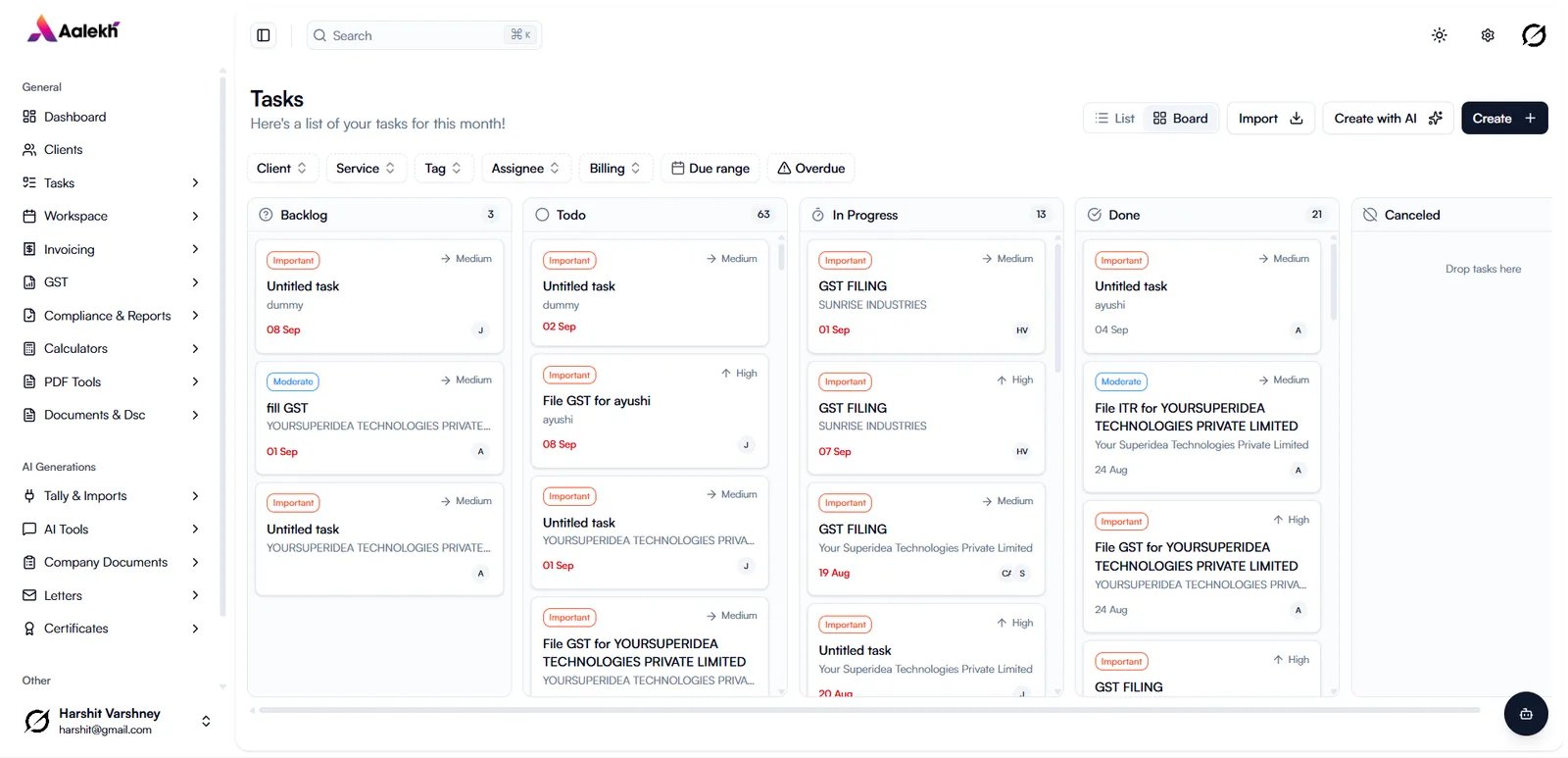Click the PDF Tools file icon
Screen dimensions: 1568x758
(x=29, y=381)
